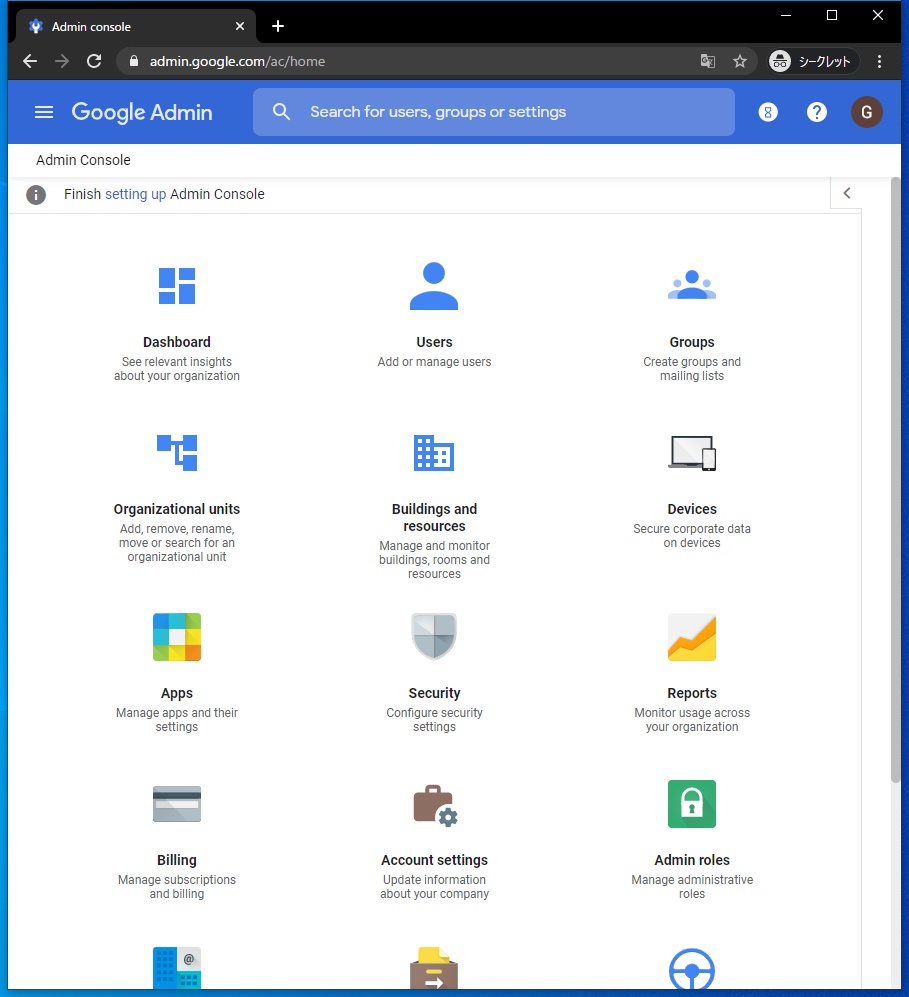Click the Google Admin logo
This screenshot has height=997, width=909.
pyautogui.click(x=142, y=113)
